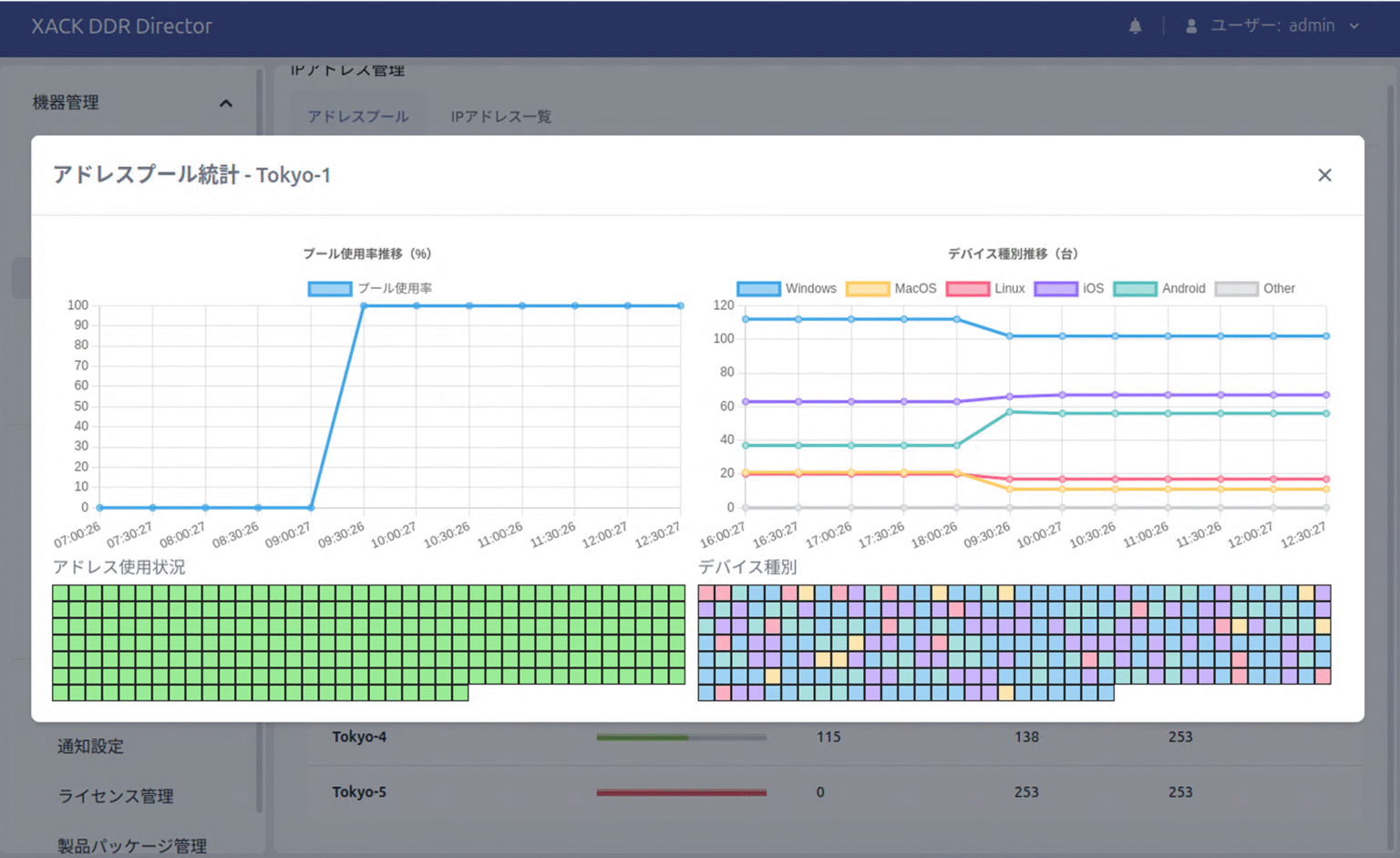
Task: Toggle the Other legend entry
Action: point(1255,288)
